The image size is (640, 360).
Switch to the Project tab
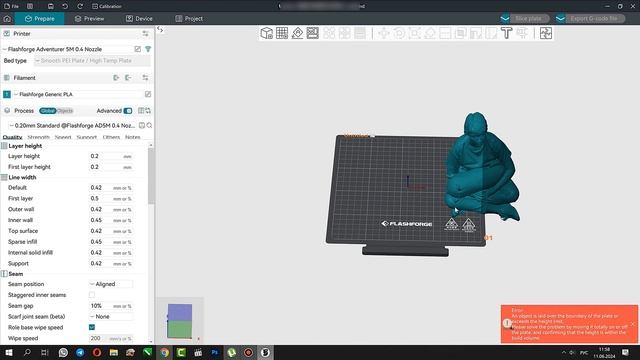[x=189, y=19]
